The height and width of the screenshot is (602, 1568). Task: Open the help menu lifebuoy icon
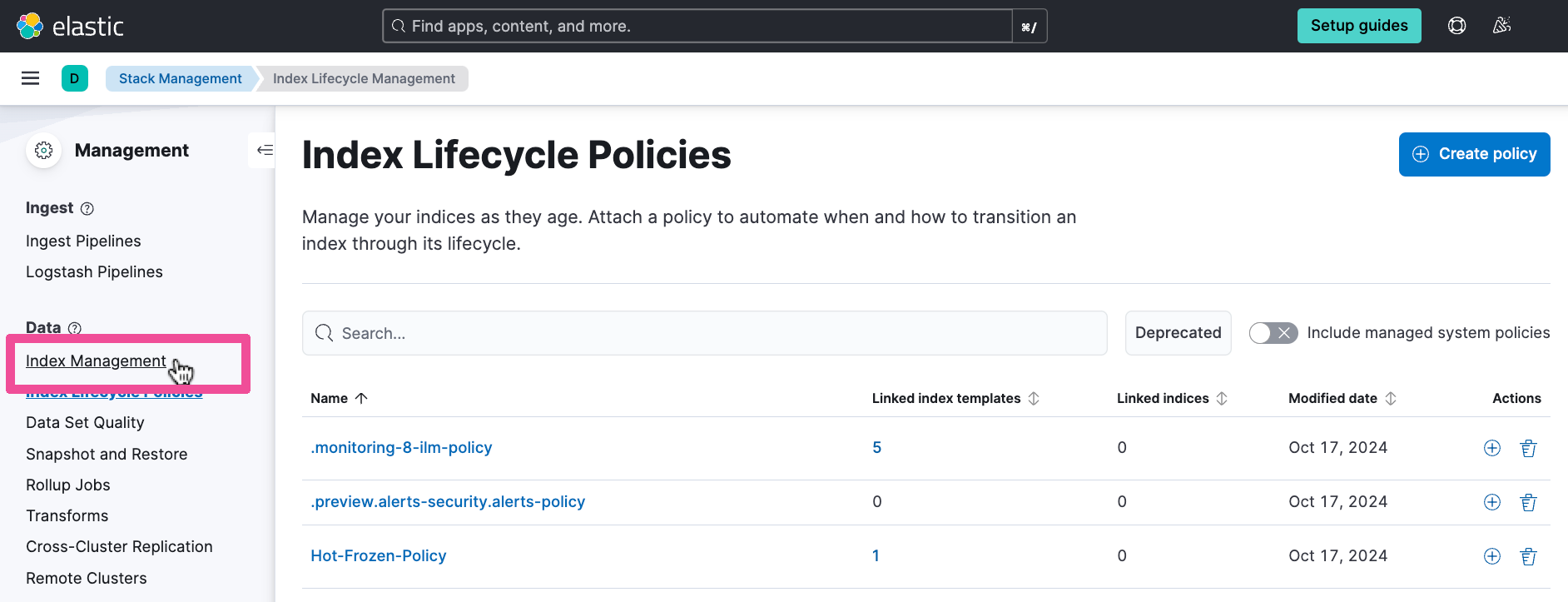pos(1456,26)
